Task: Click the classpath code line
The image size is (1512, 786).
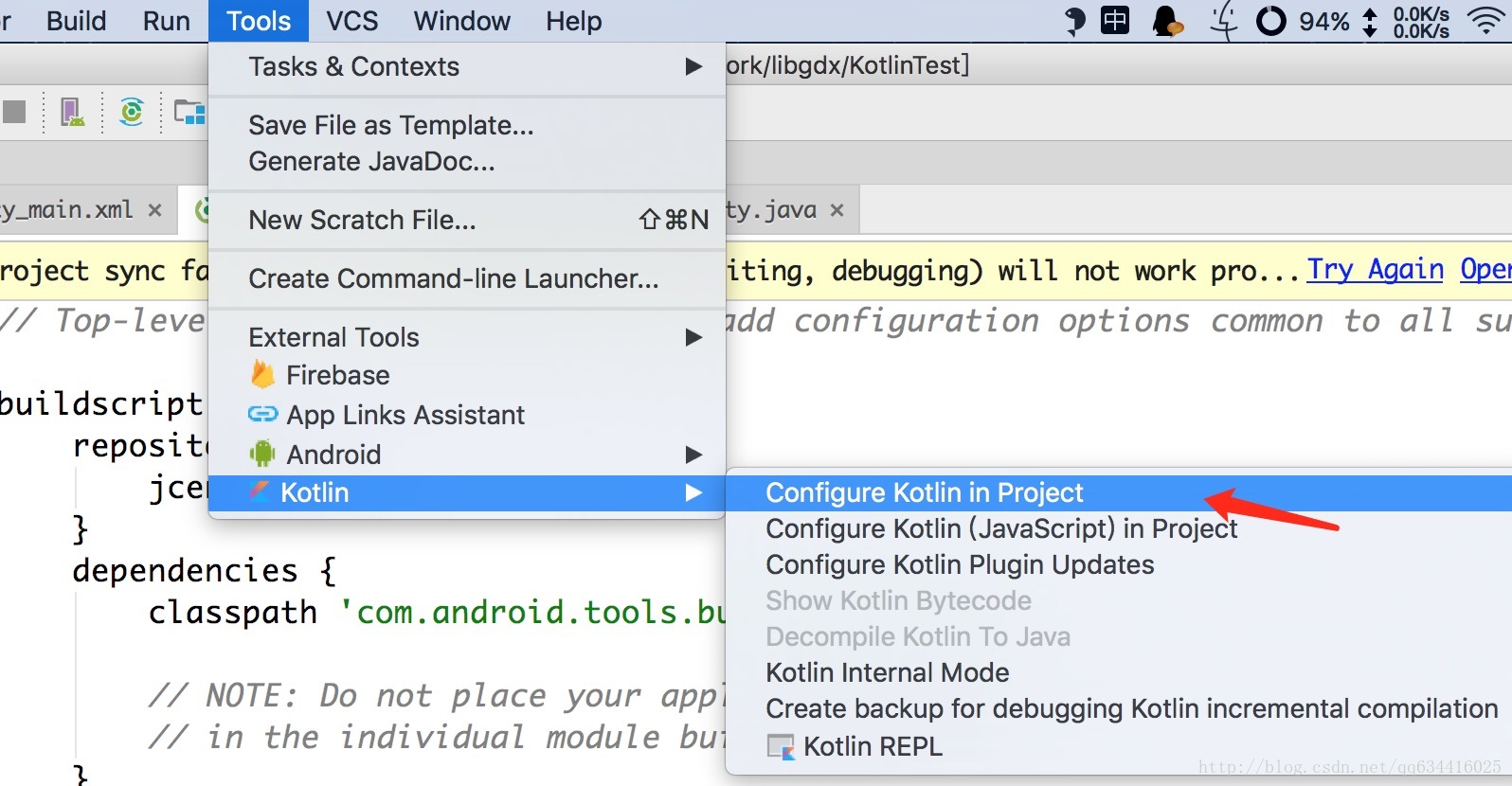Action: (x=437, y=612)
